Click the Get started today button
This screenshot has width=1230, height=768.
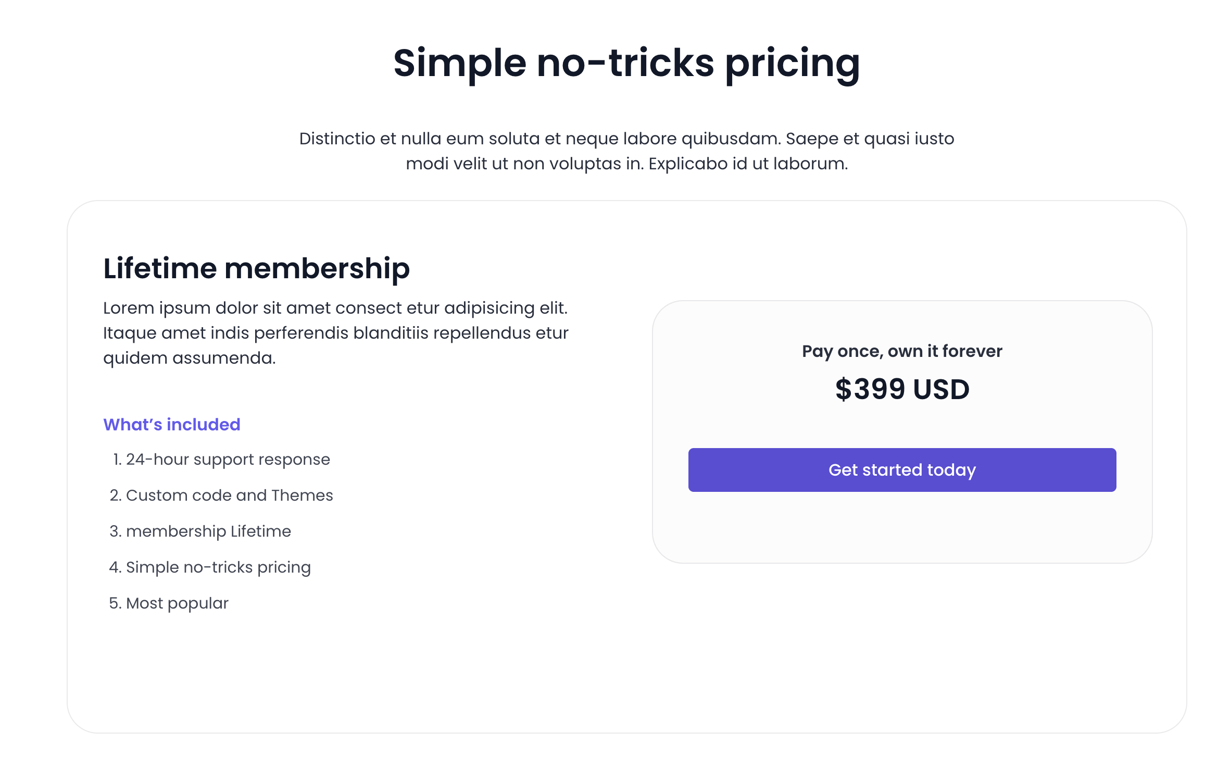(x=901, y=470)
